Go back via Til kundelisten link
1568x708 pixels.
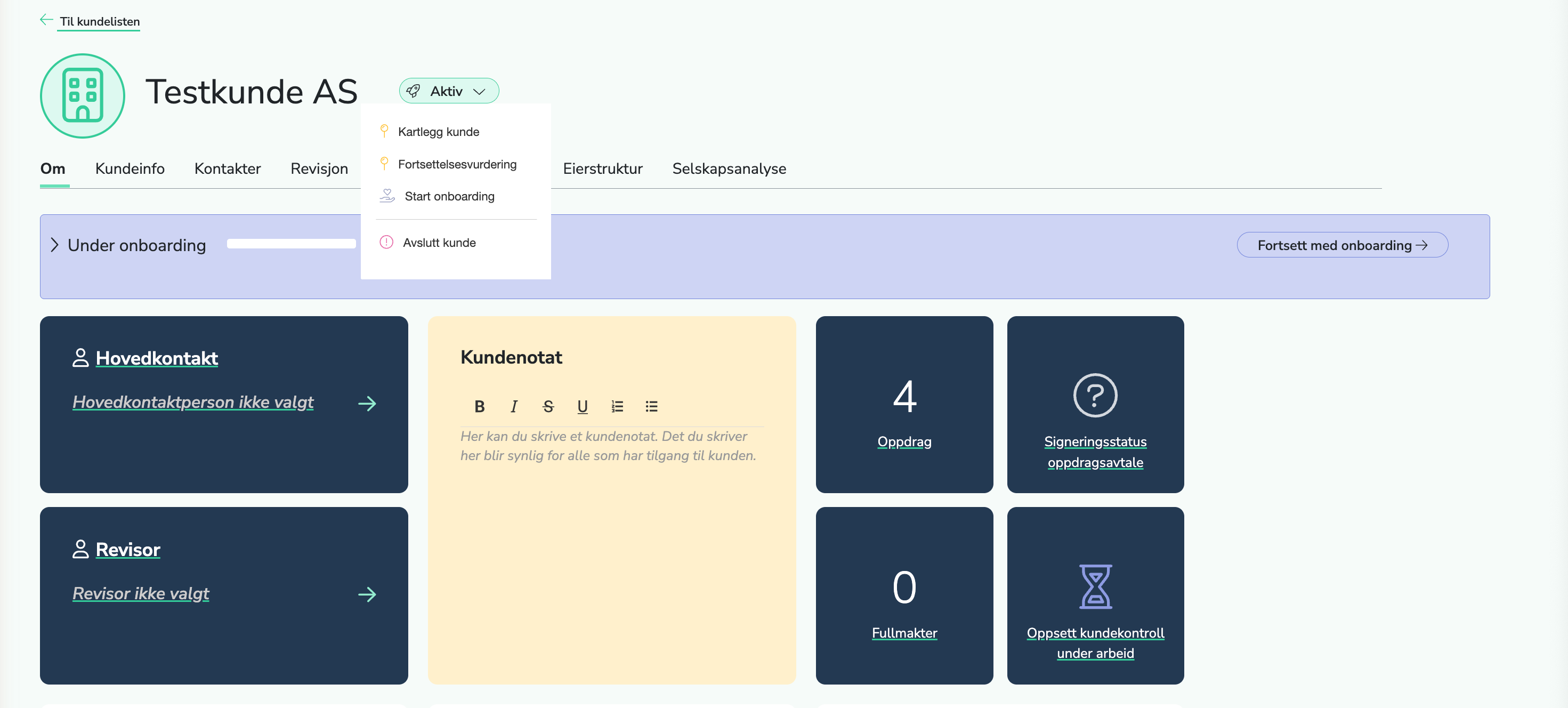click(x=99, y=22)
